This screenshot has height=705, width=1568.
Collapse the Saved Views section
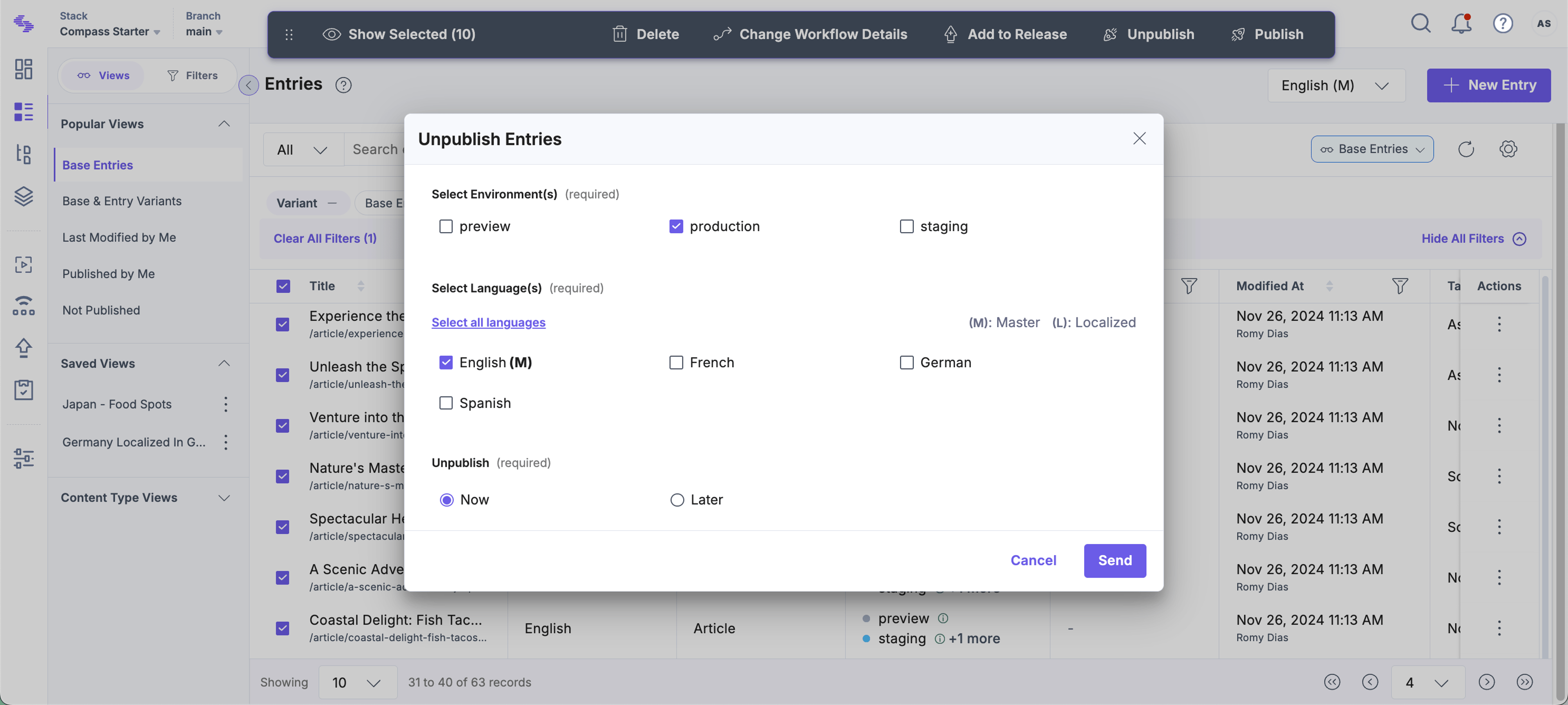click(224, 363)
